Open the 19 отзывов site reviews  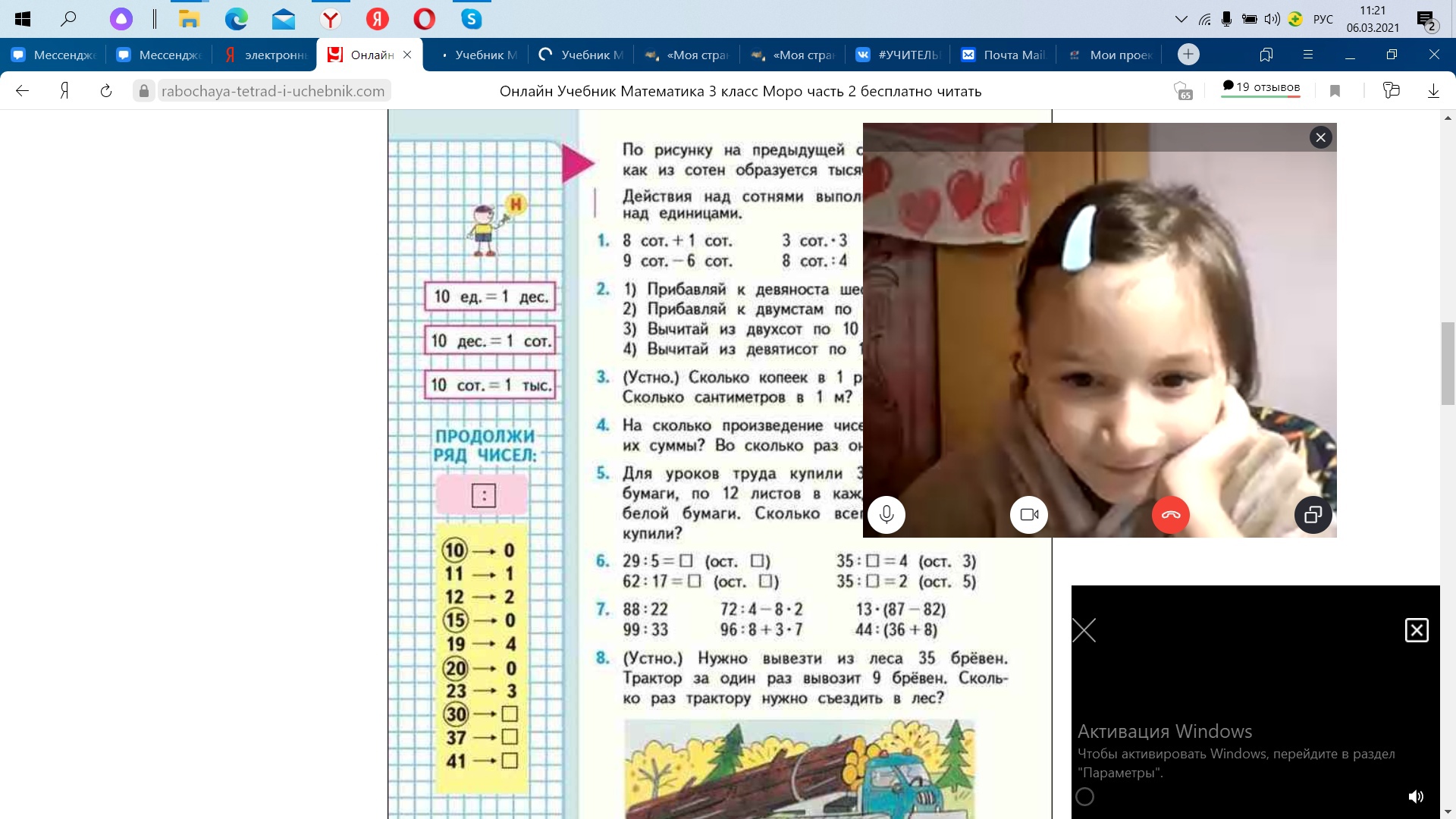click(x=1261, y=87)
